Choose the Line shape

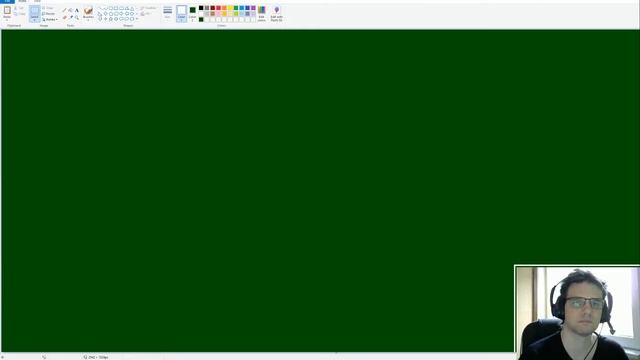tap(100, 8)
